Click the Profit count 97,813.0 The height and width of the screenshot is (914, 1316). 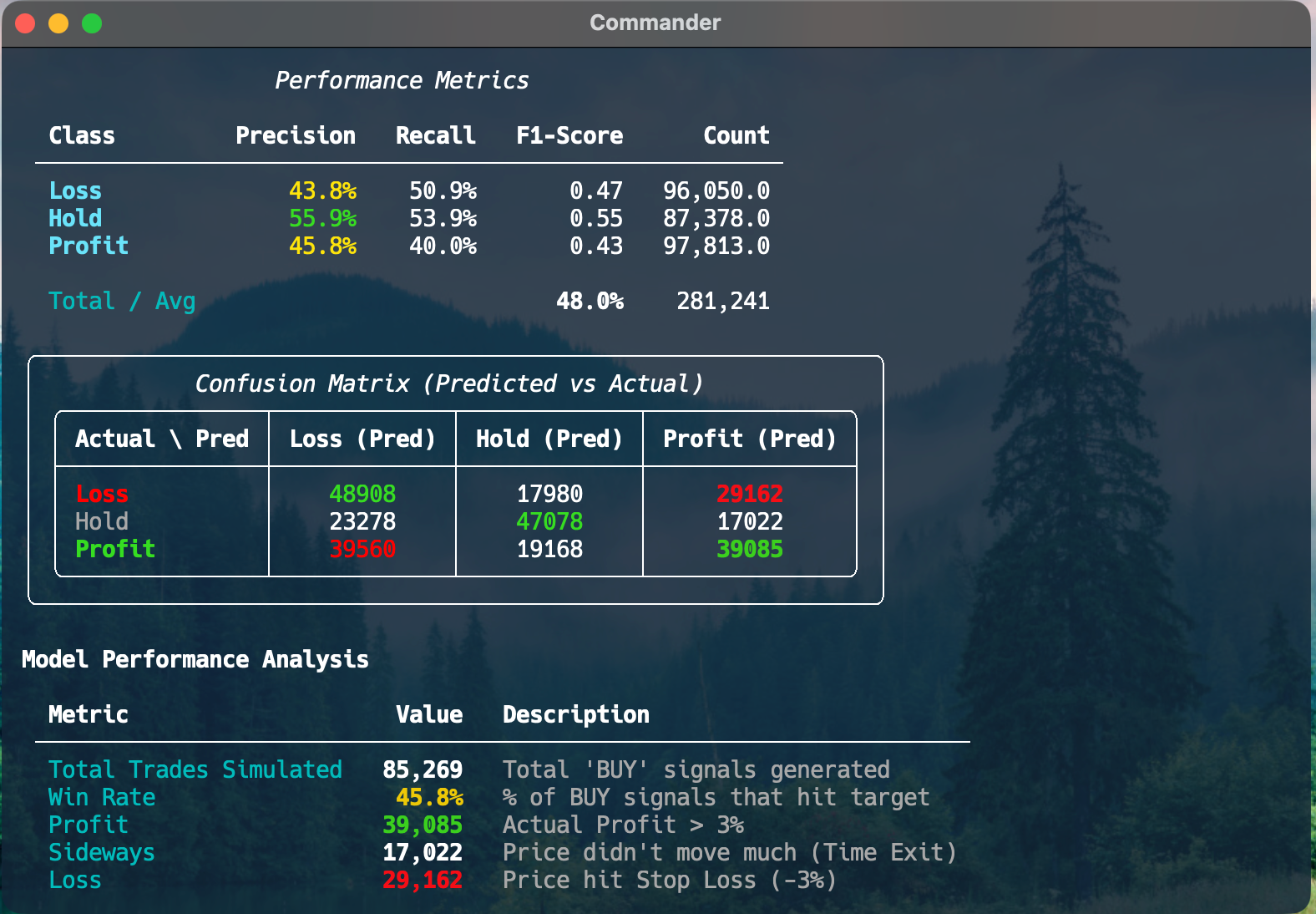716,246
